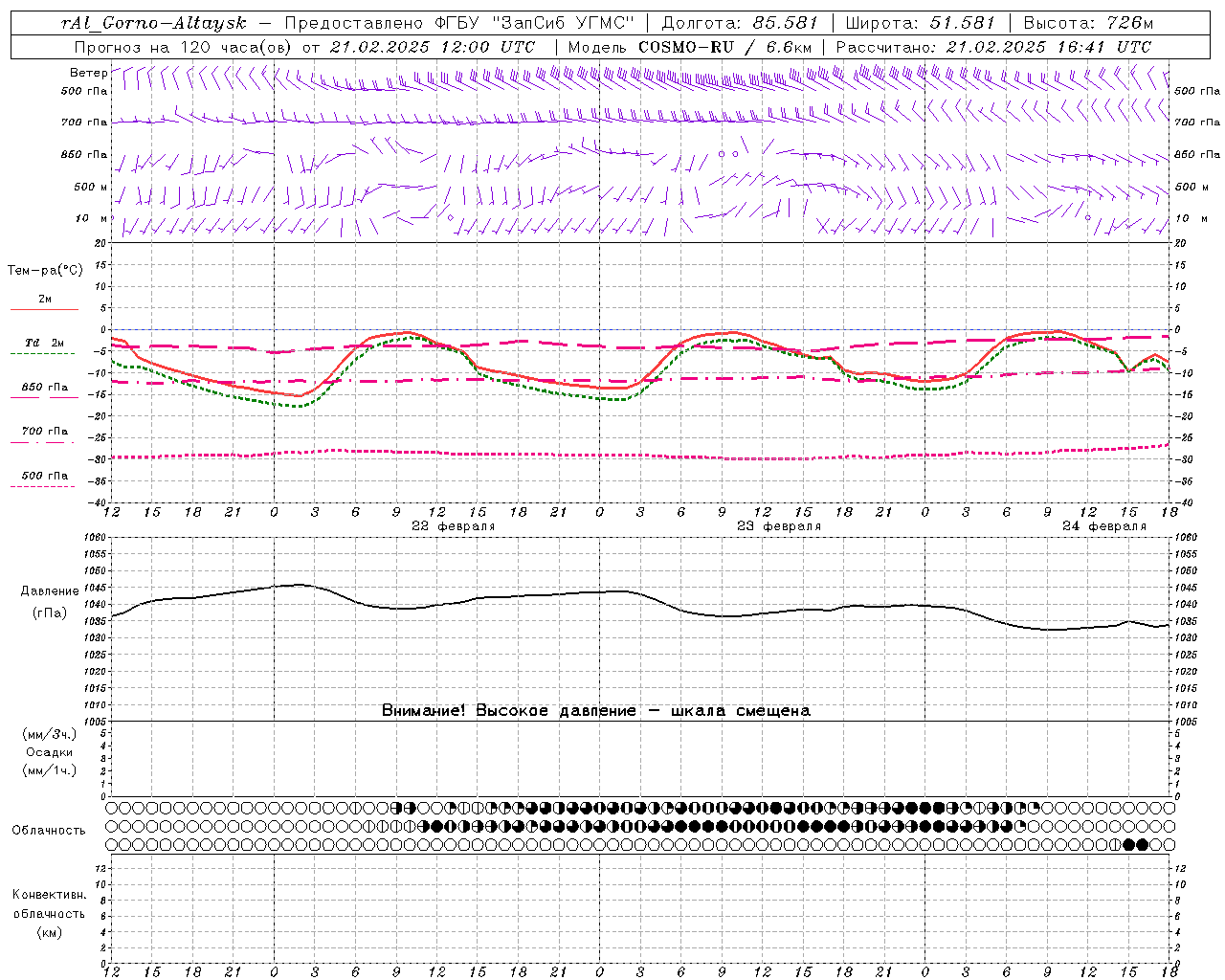Click the Тем-ра(°C) temperature axis label
Viewport: 1225px width, 980px height.
[45, 271]
